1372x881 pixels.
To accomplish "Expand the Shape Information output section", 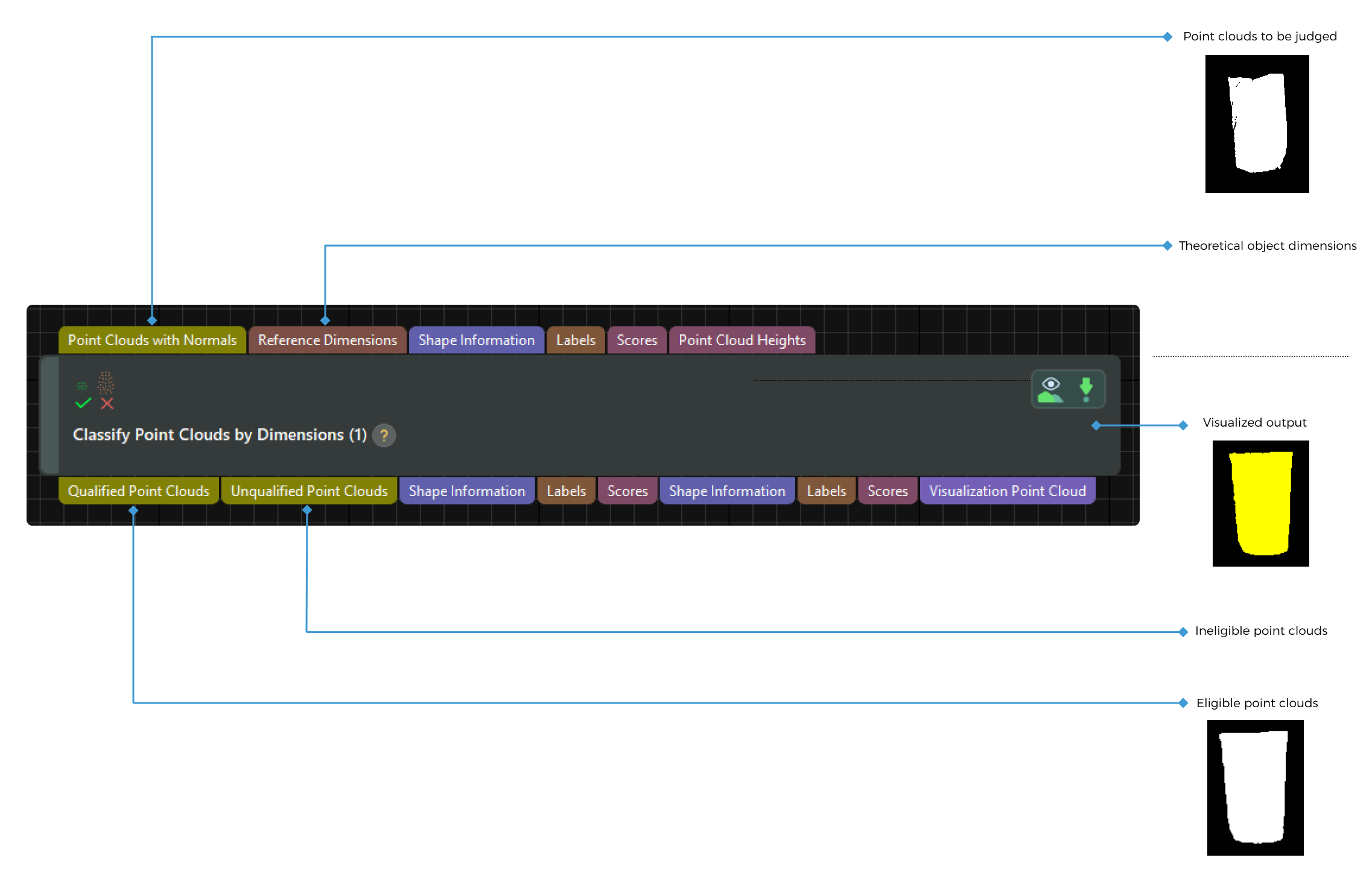I will 467,490.
